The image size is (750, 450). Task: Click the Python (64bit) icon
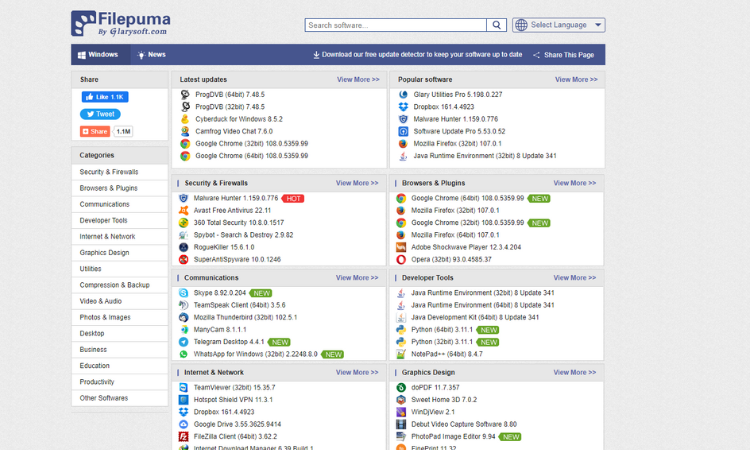[401, 329]
